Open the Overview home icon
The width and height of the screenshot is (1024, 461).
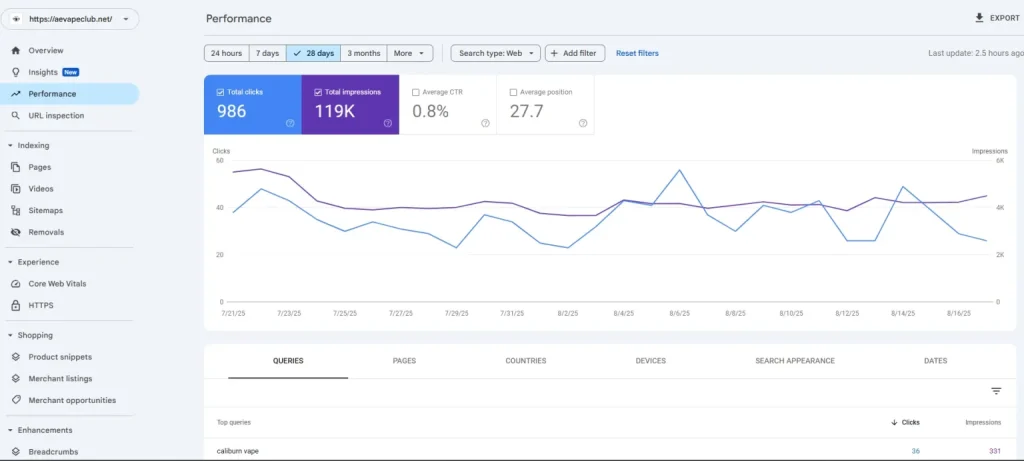(x=16, y=50)
